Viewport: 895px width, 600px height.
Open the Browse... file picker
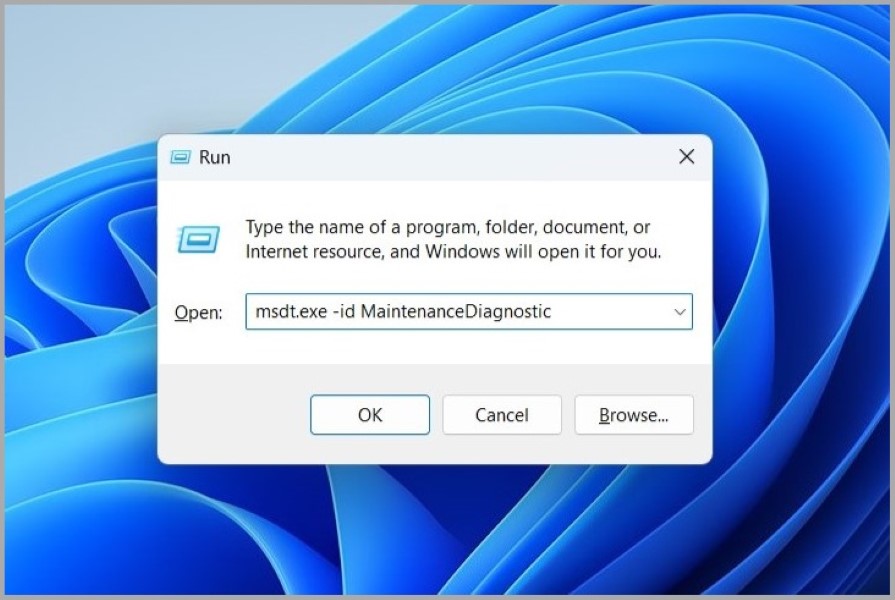point(634,414)
